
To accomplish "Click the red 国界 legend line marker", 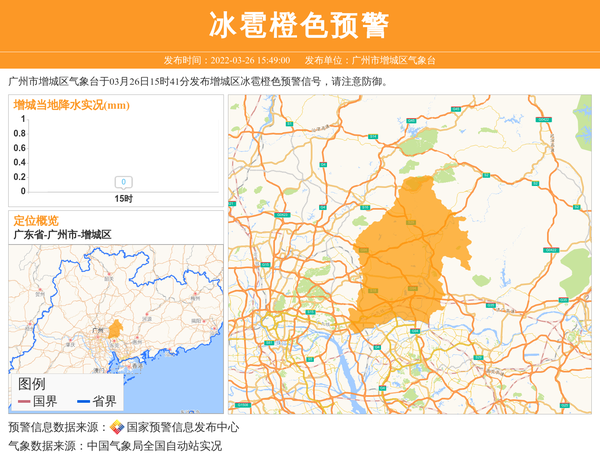I will [24, 402].
